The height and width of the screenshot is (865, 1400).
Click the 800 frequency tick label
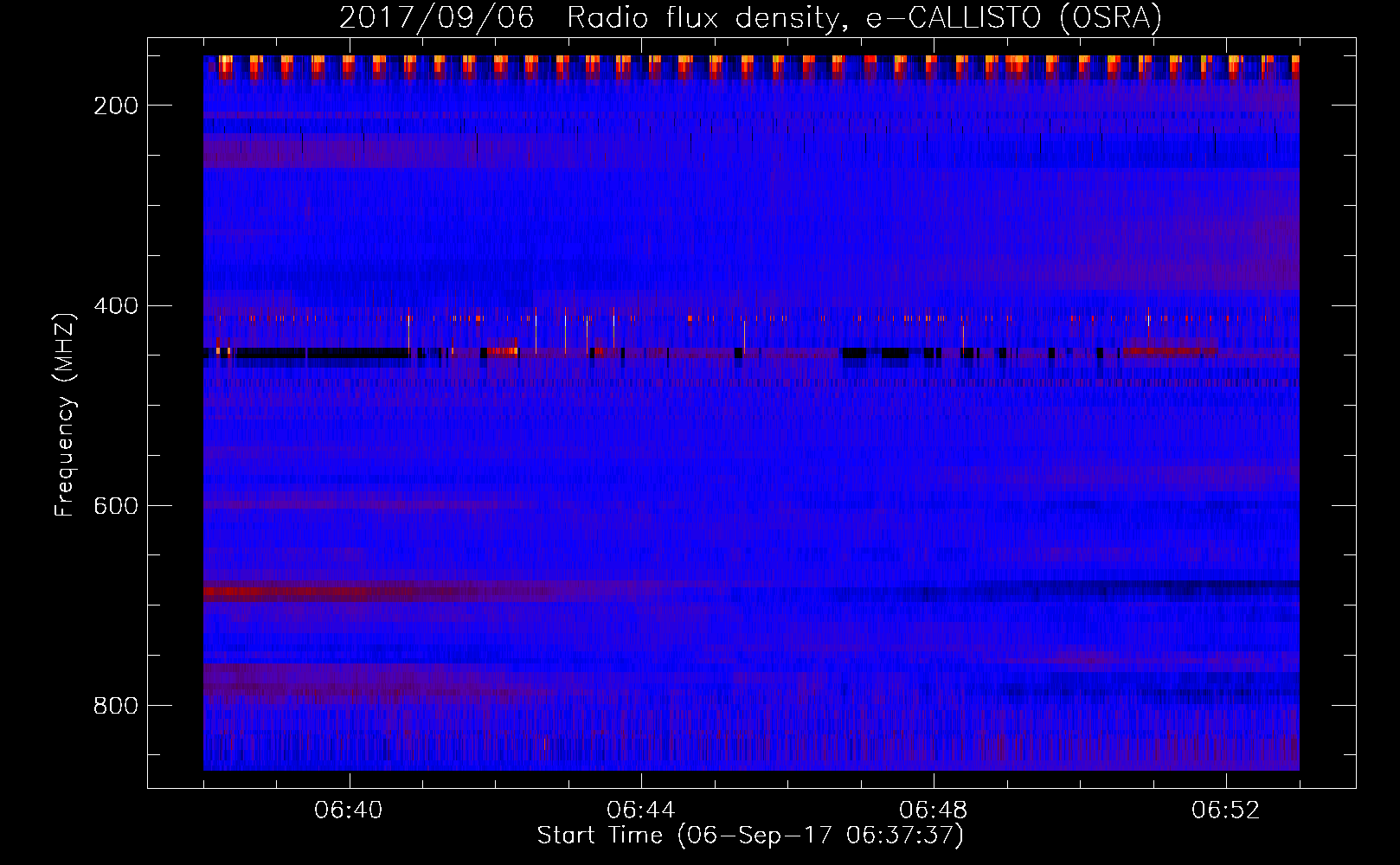coord(116,706)
